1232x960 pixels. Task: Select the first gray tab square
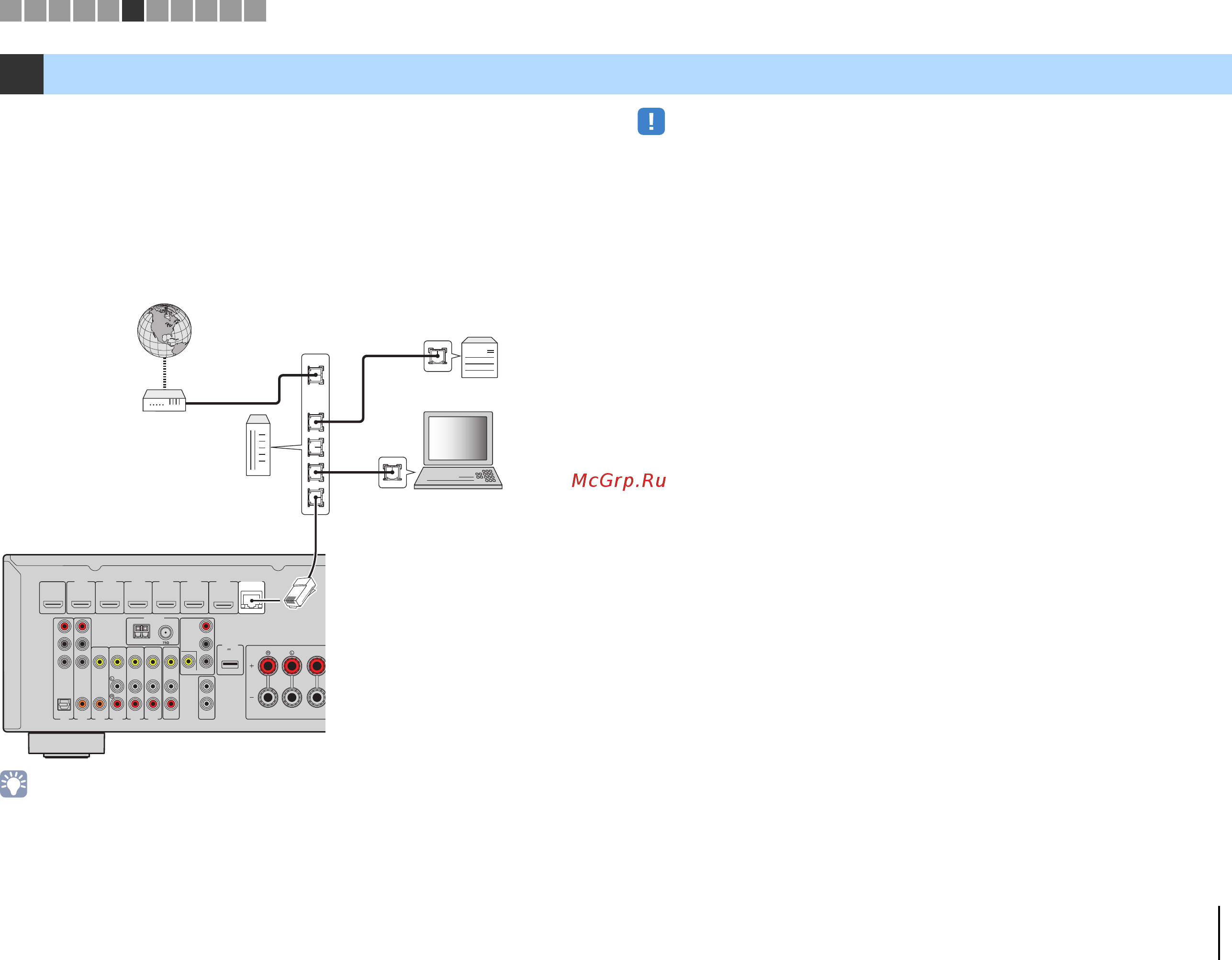(x=11, y=11)
